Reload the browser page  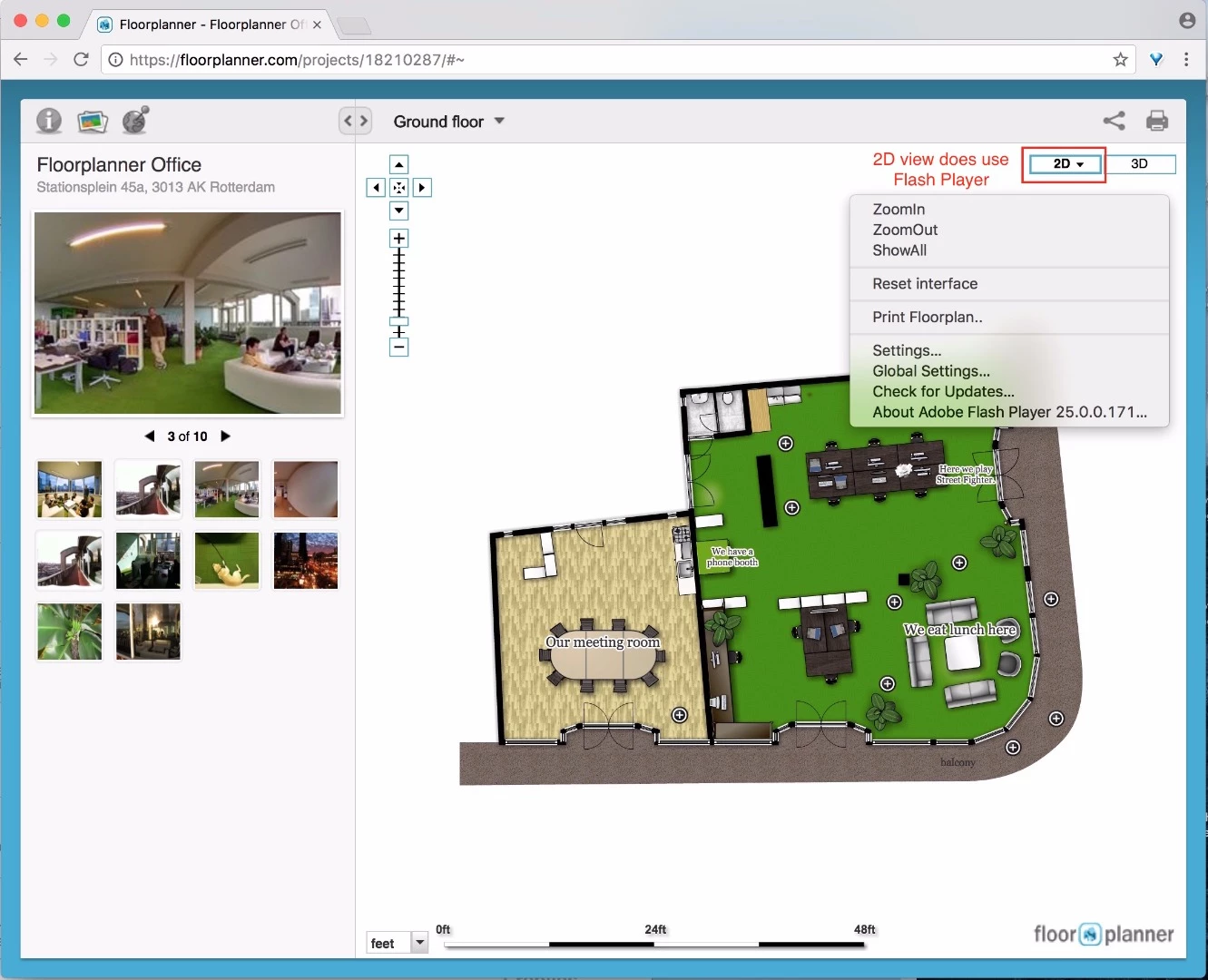coord(81,59)
